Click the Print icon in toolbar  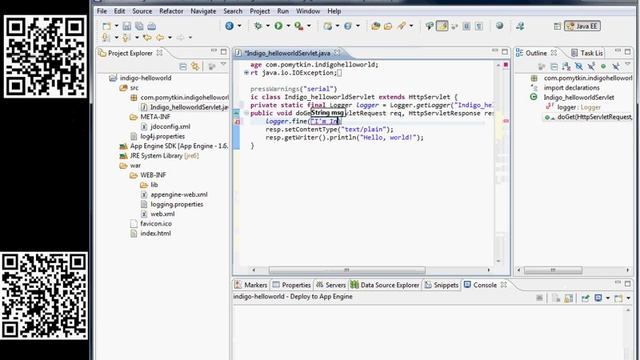(x=151, y=26)
